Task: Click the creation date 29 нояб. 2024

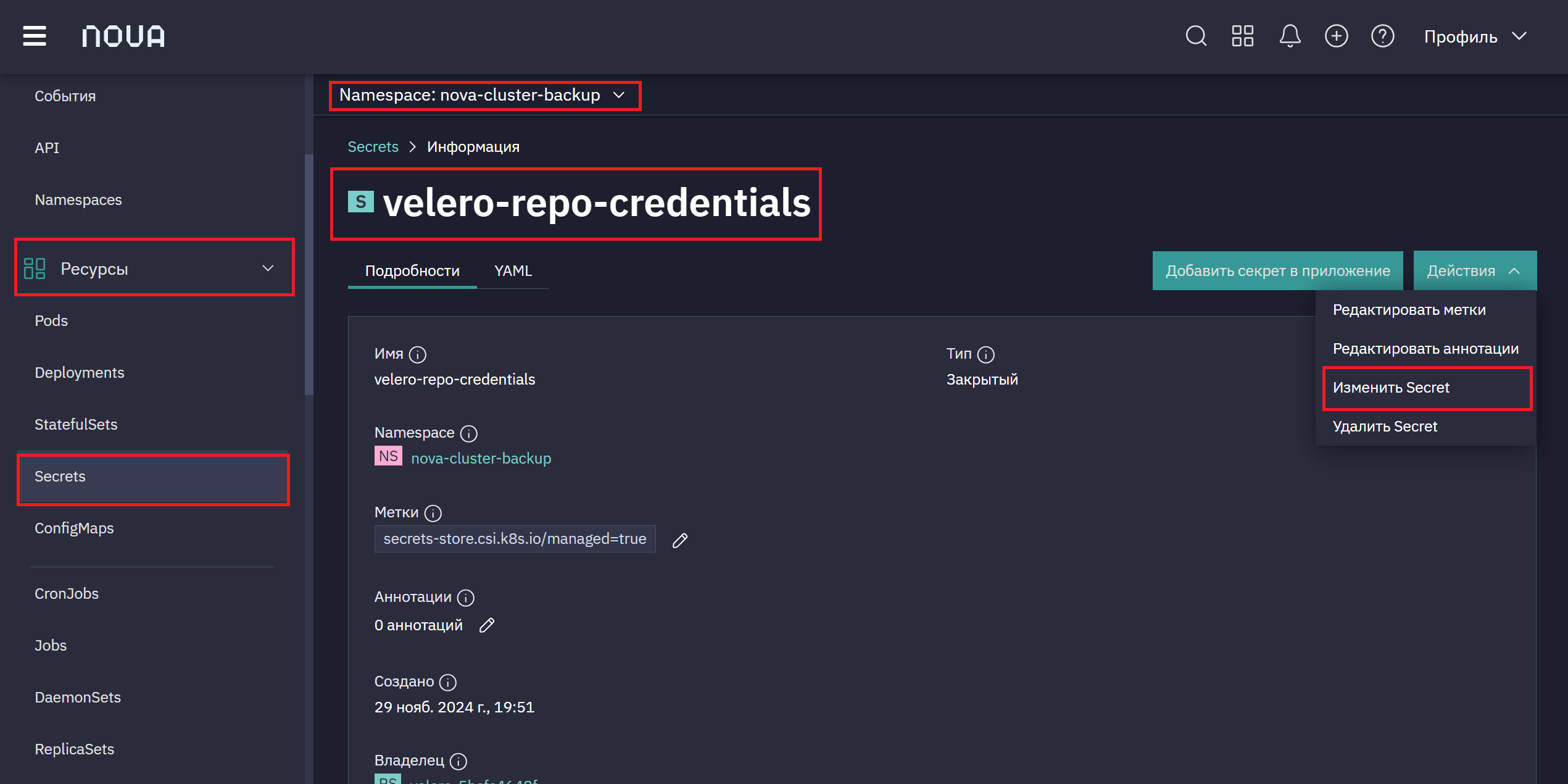Action: point(454,707)
